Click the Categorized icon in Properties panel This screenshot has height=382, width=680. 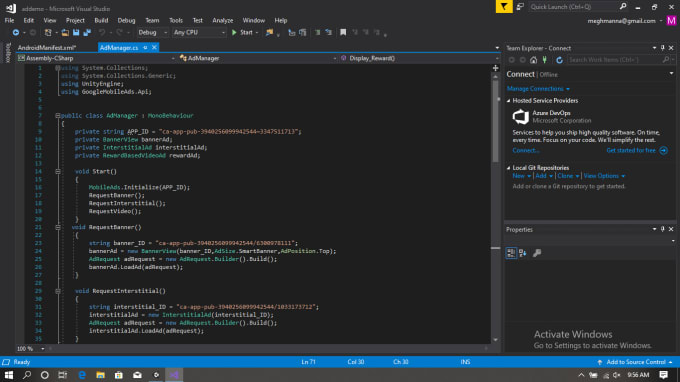(511, 253)
